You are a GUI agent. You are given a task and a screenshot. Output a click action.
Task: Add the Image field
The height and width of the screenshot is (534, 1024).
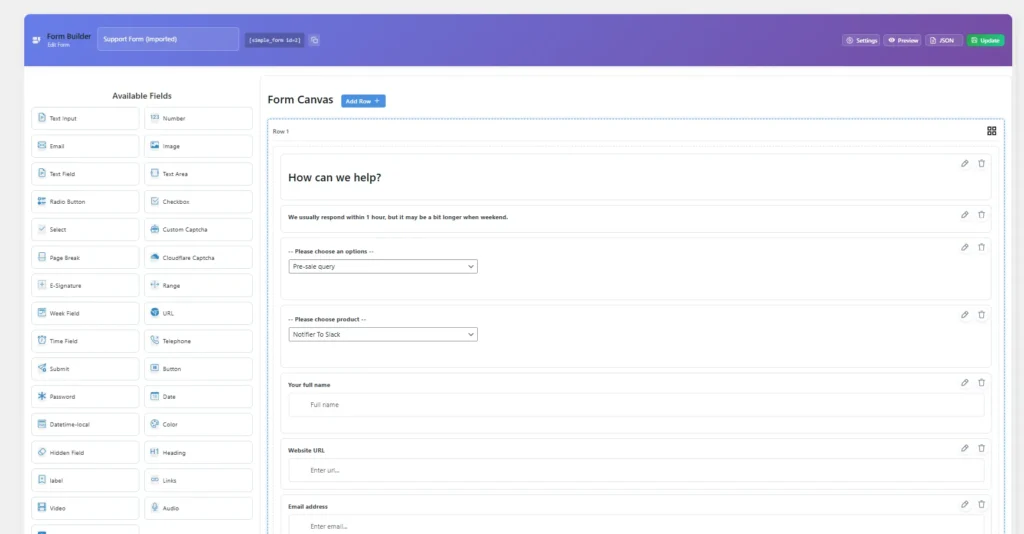199,146
